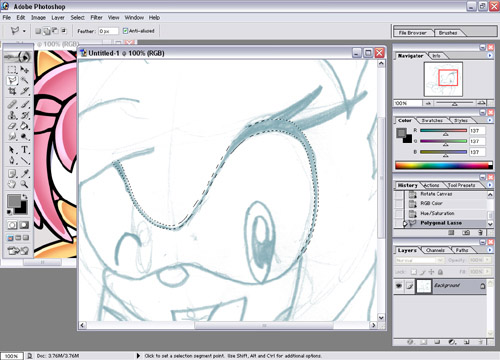The width and height of the screenshot is (500, 360).
Task: Choose Full Screen mode with menu bar
Action: [x=18, y=238]
